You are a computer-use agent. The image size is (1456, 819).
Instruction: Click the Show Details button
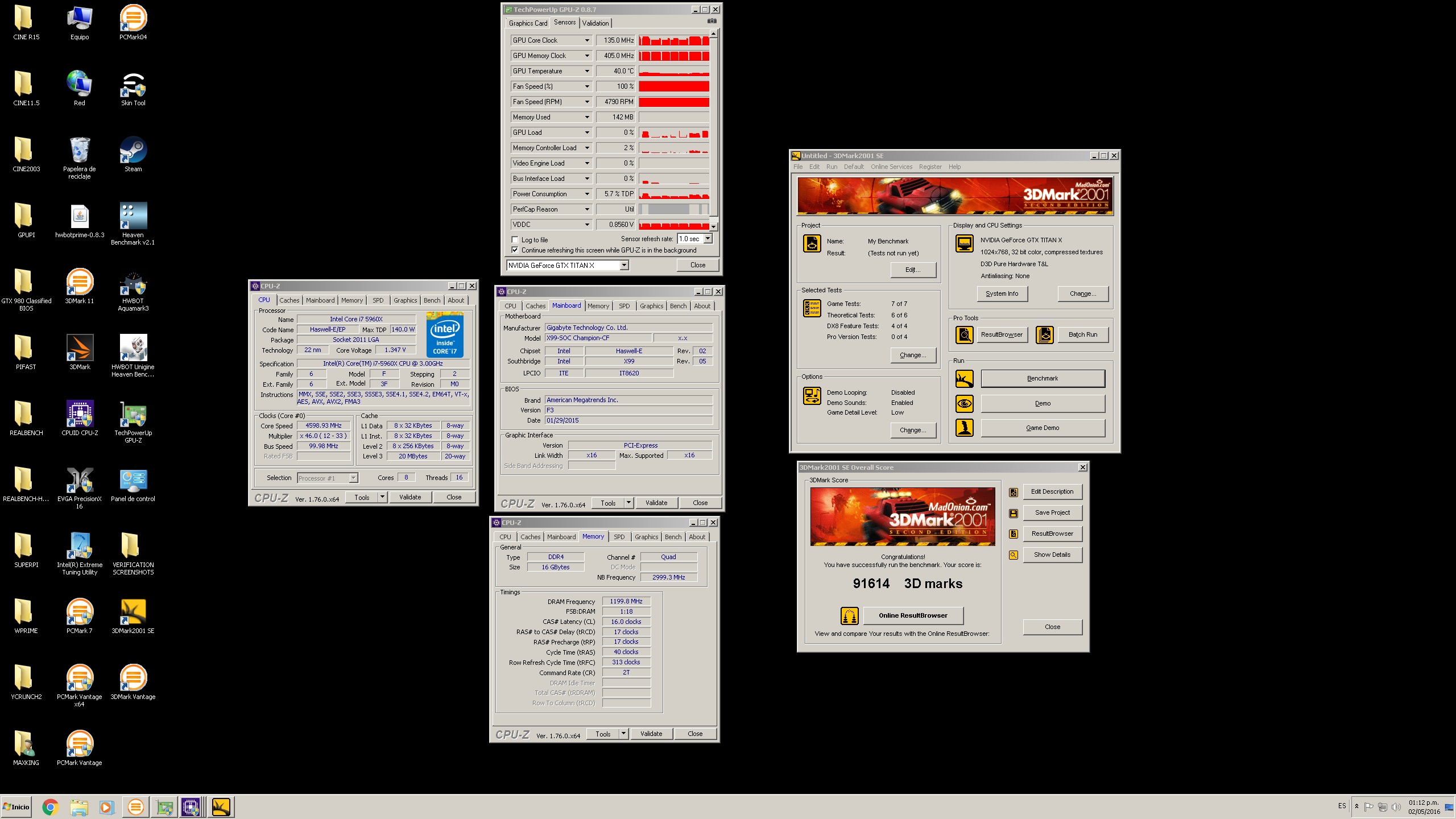(1052, 555)
